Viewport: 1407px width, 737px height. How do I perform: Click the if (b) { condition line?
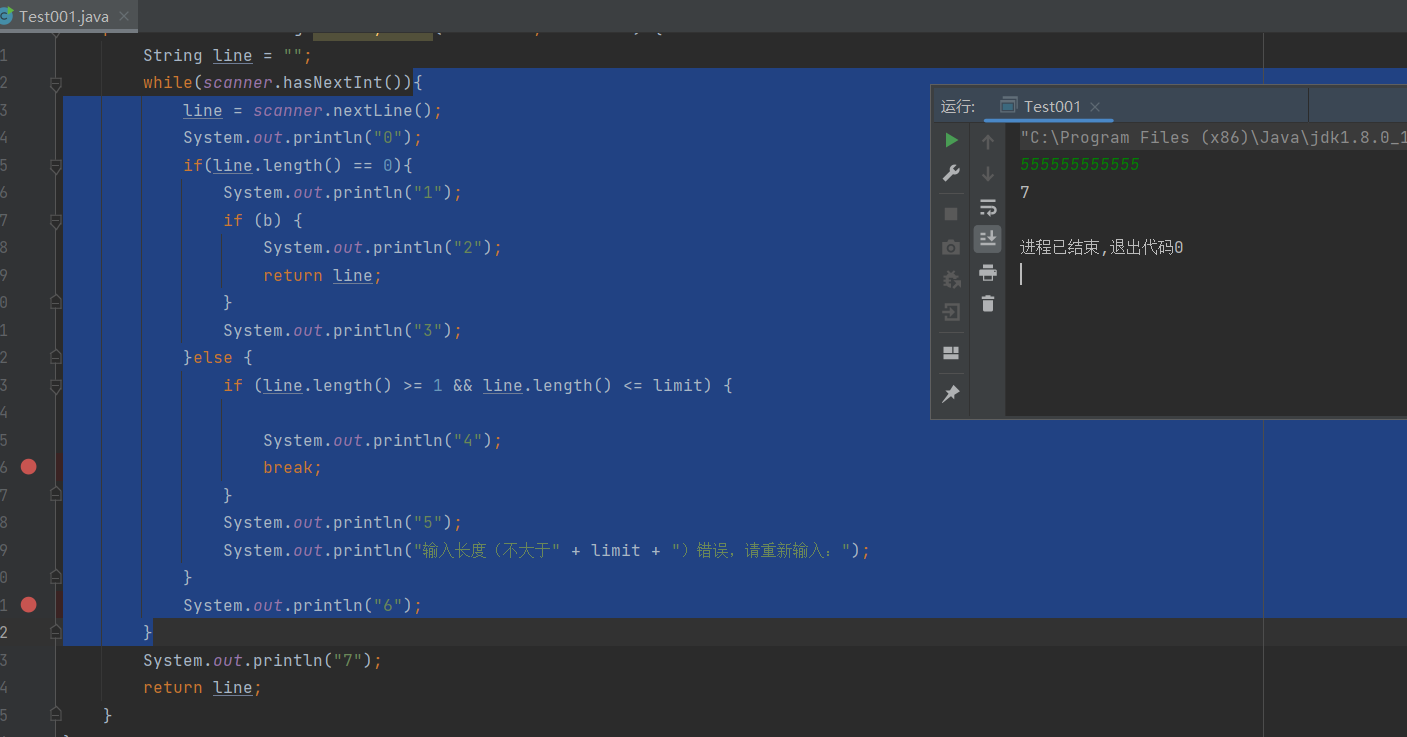[263, 220]
